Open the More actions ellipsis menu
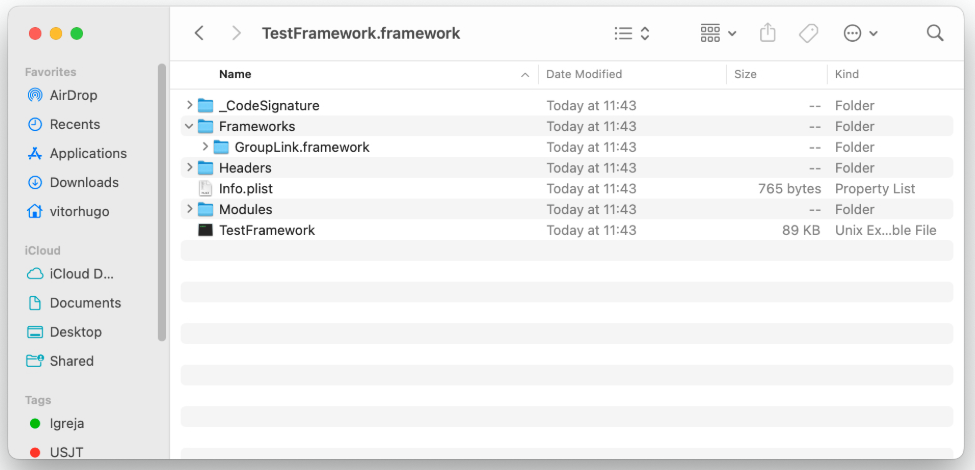The height and width of the screenshot is (470, 975). pyautogui.click(x=860, y=33)
